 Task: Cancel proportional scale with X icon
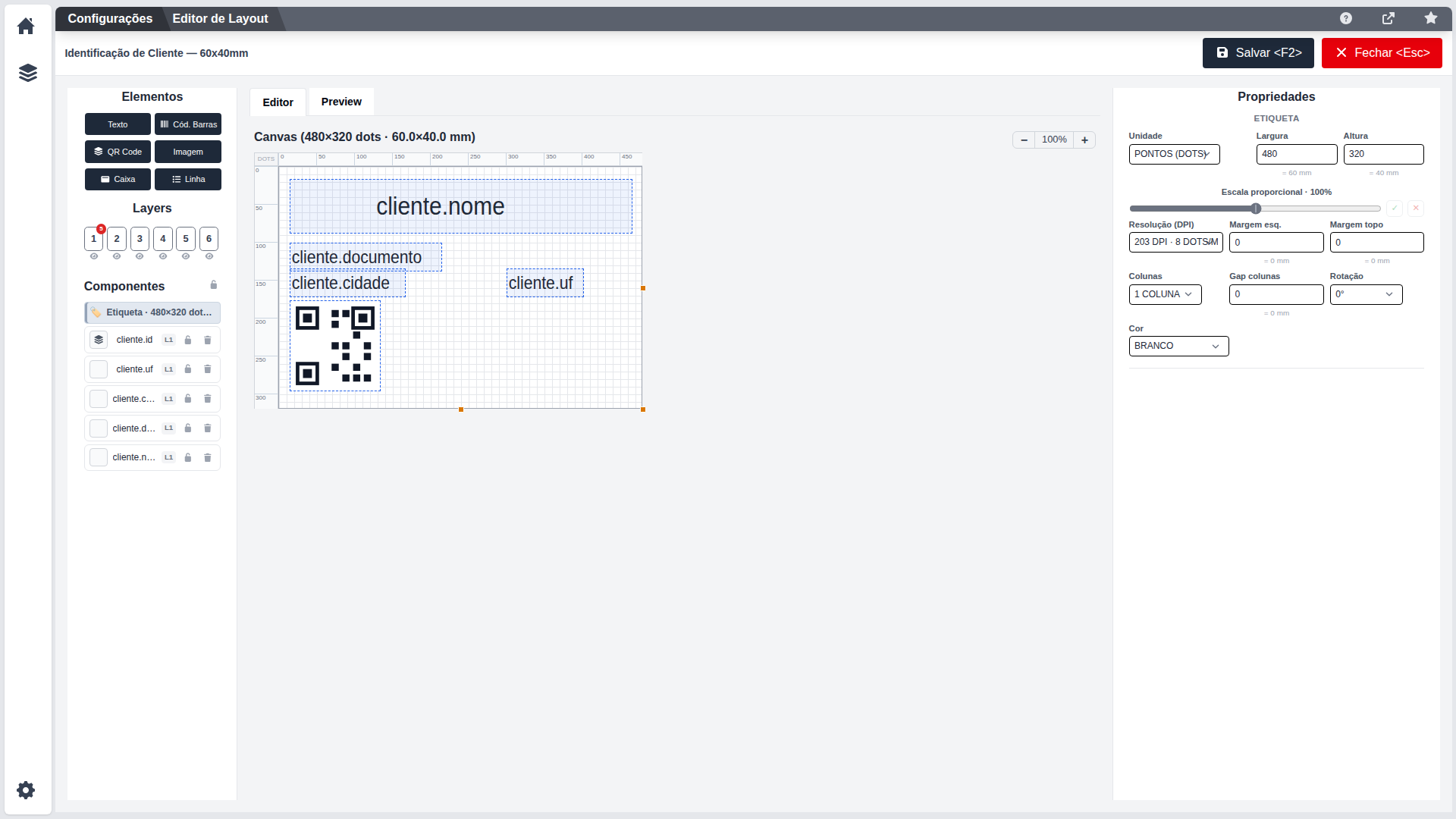pos(1416,208)
